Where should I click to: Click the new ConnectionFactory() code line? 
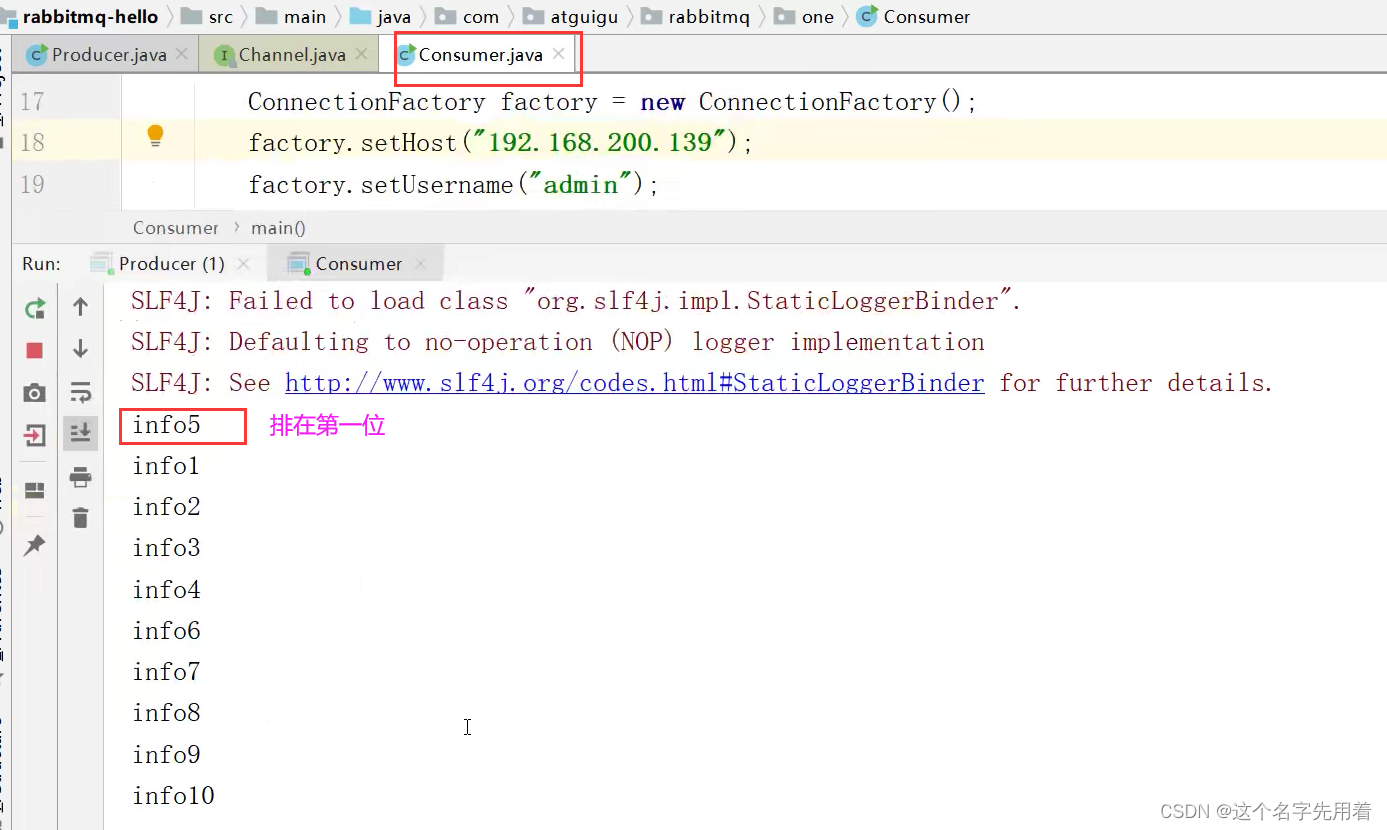pyautogui.click(x=612, y=102)
